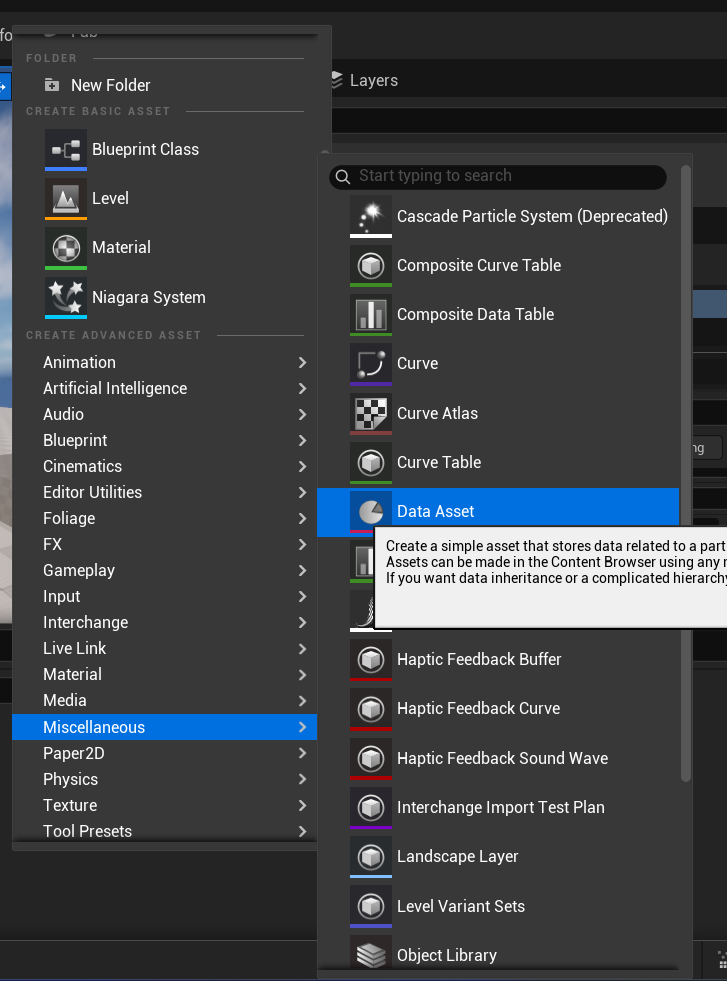Click the Level asset icon

[x=66, y=198]
